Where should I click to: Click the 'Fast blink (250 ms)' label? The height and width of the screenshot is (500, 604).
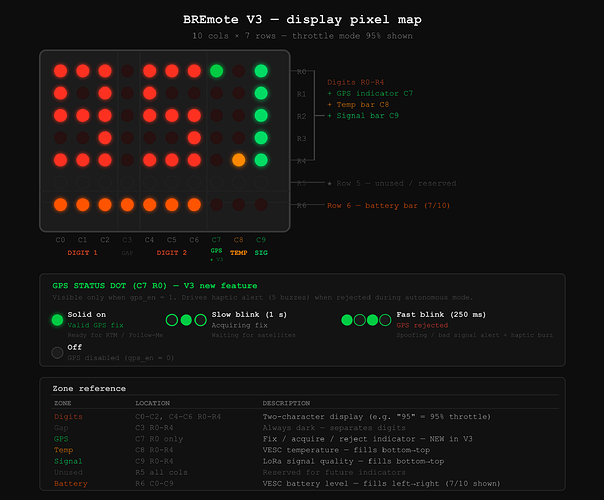coord(441,314)
